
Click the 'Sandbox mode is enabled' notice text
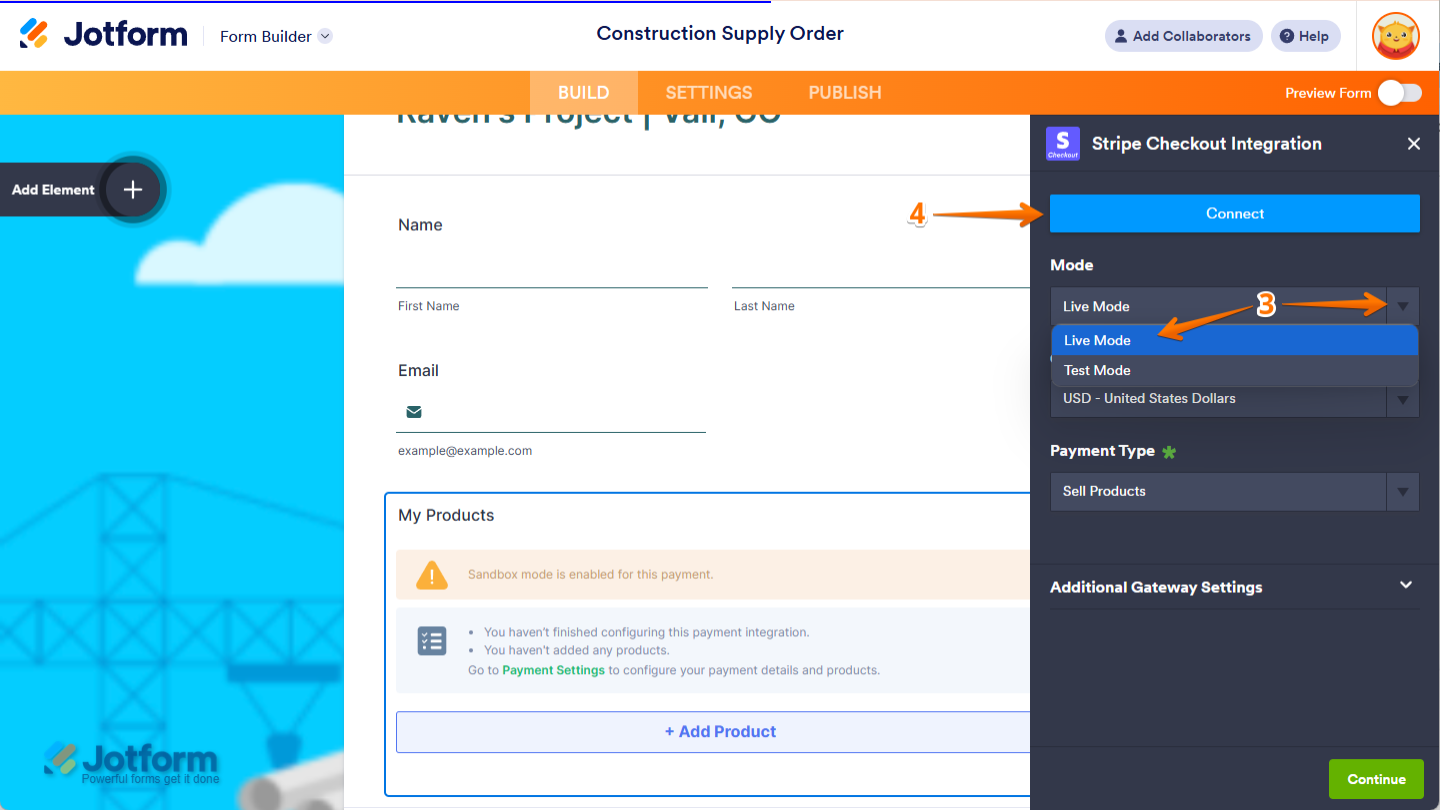(590, 575)
